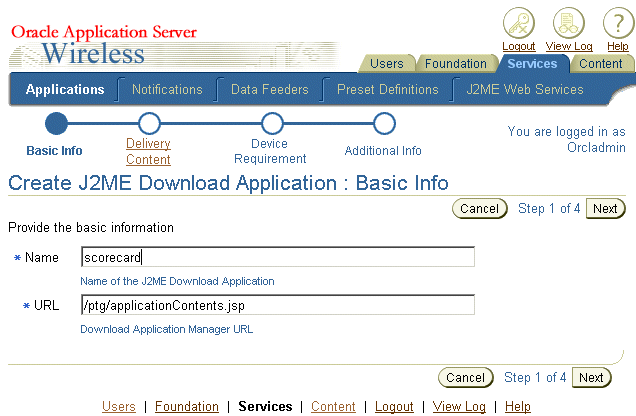
Task: Open the Data Feeders subtab
Action: click(x=270, y=89)
